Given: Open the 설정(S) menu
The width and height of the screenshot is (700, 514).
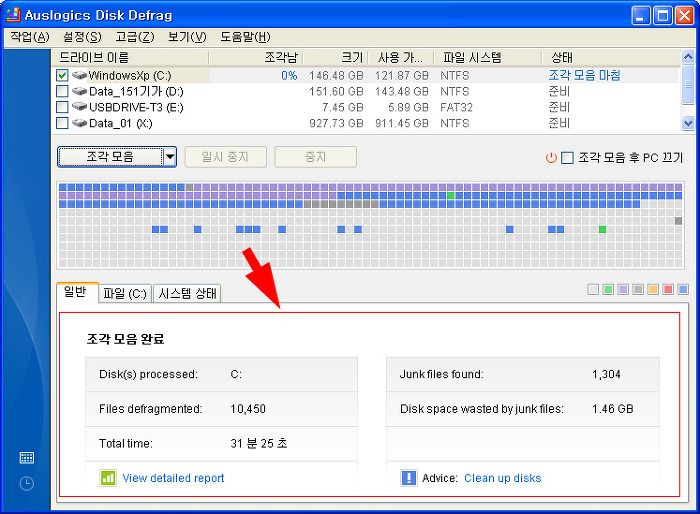Looking at the screenshot, I should 82,37.
